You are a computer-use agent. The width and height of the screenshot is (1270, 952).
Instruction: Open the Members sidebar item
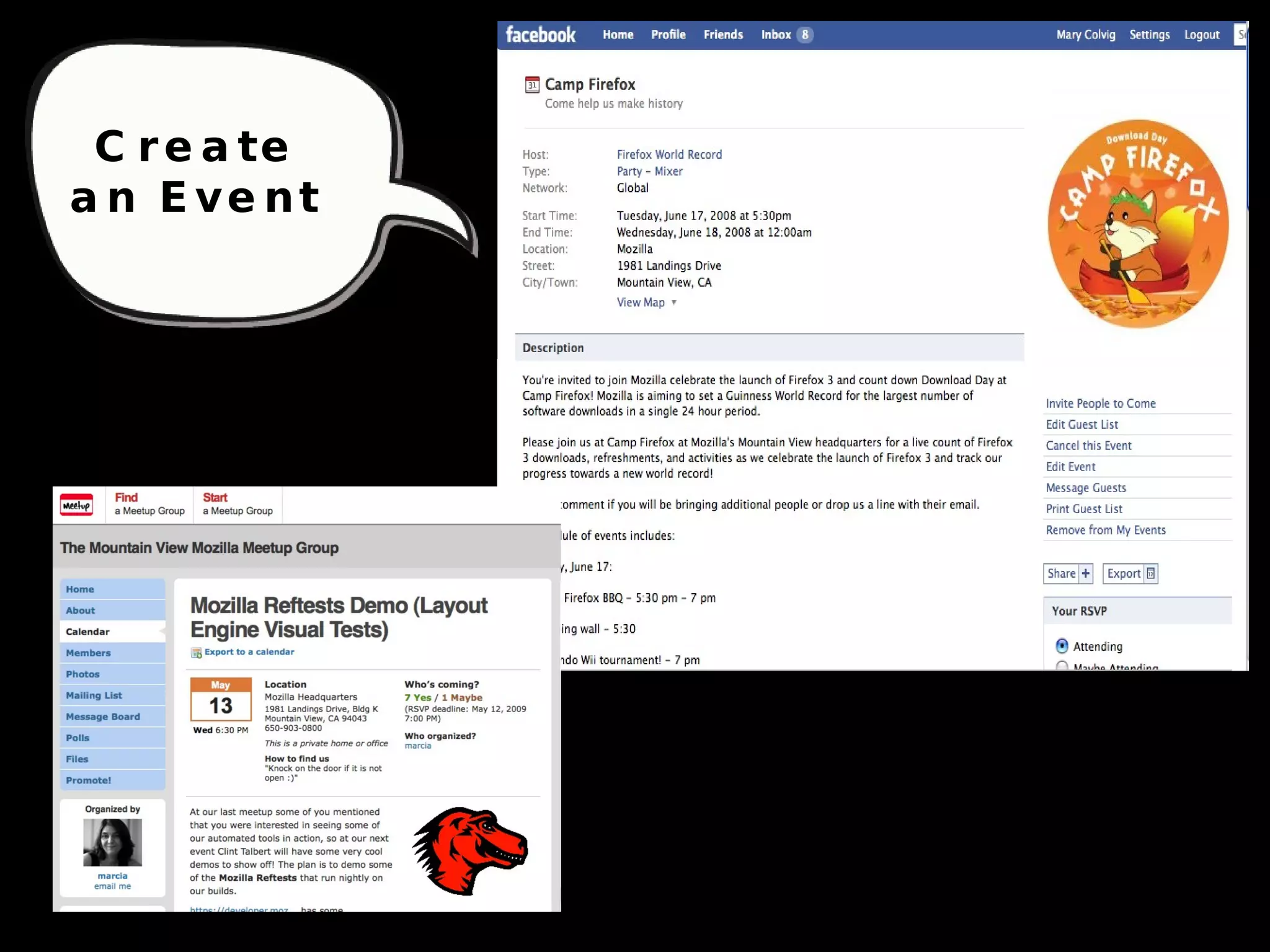tap(113, 653)
